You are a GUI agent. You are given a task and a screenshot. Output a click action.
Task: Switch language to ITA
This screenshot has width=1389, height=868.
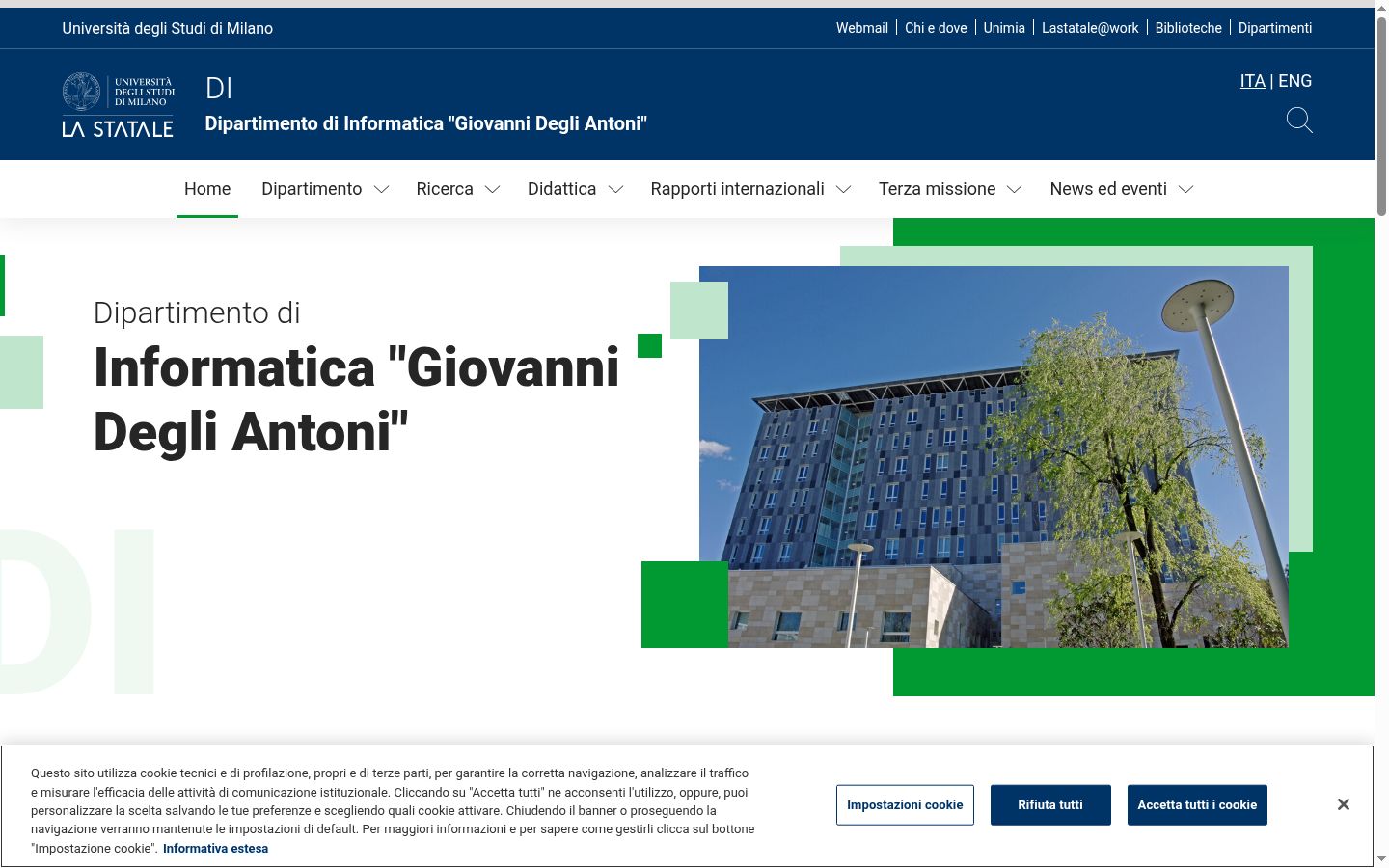pos(1252,81)
